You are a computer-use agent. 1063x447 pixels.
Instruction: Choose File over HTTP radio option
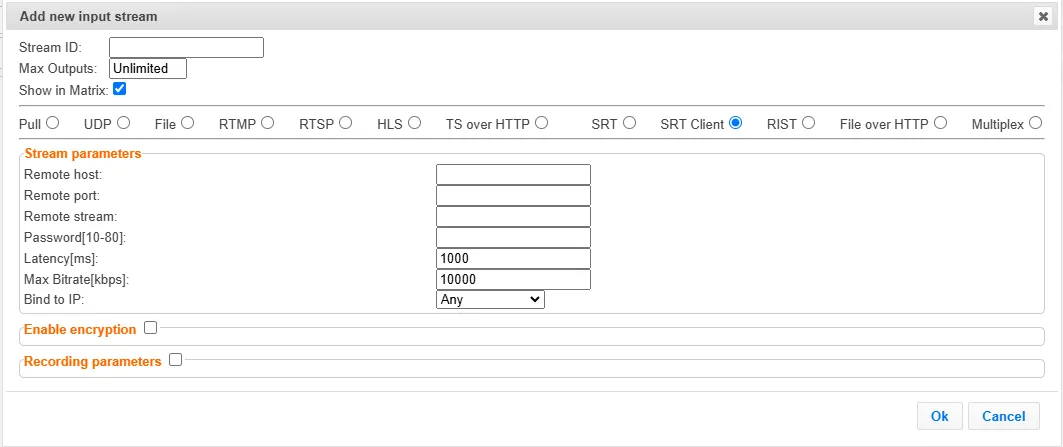click(940, 123)
